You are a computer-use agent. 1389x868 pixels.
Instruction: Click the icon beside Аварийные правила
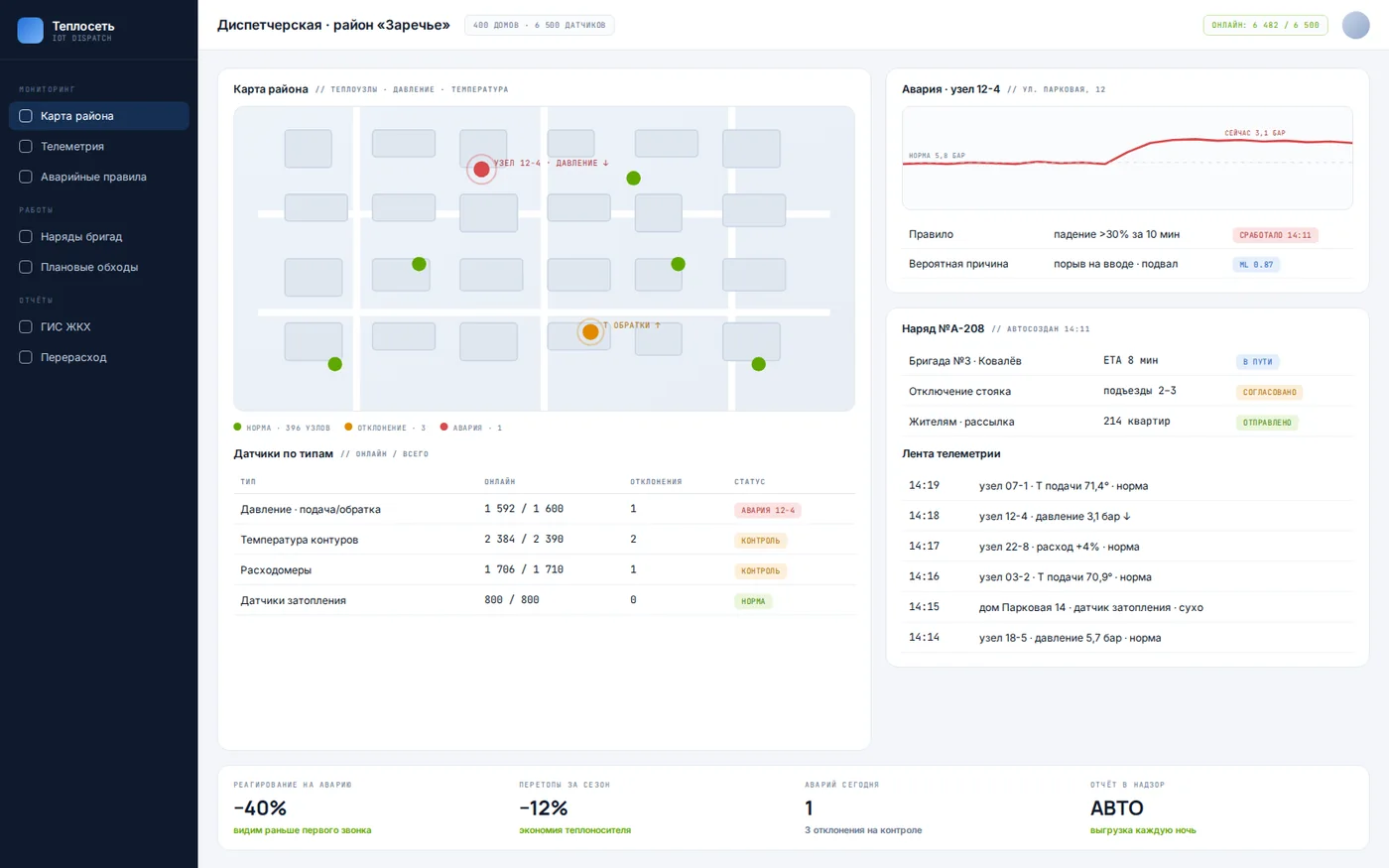tap(26, 177)
